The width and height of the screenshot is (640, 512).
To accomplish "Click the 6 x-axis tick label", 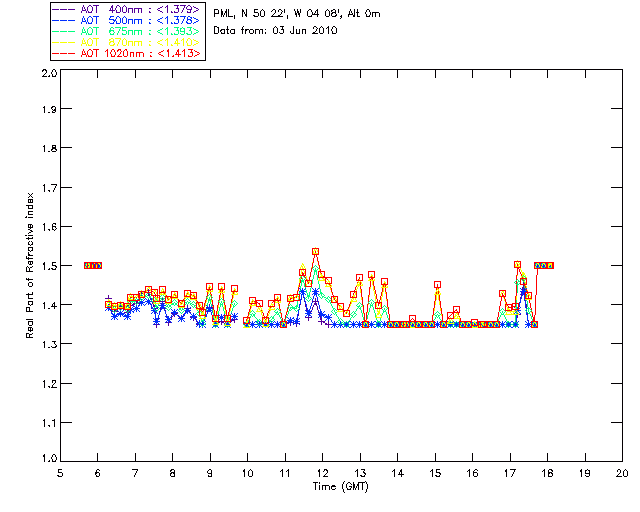I will coord(98,473).
